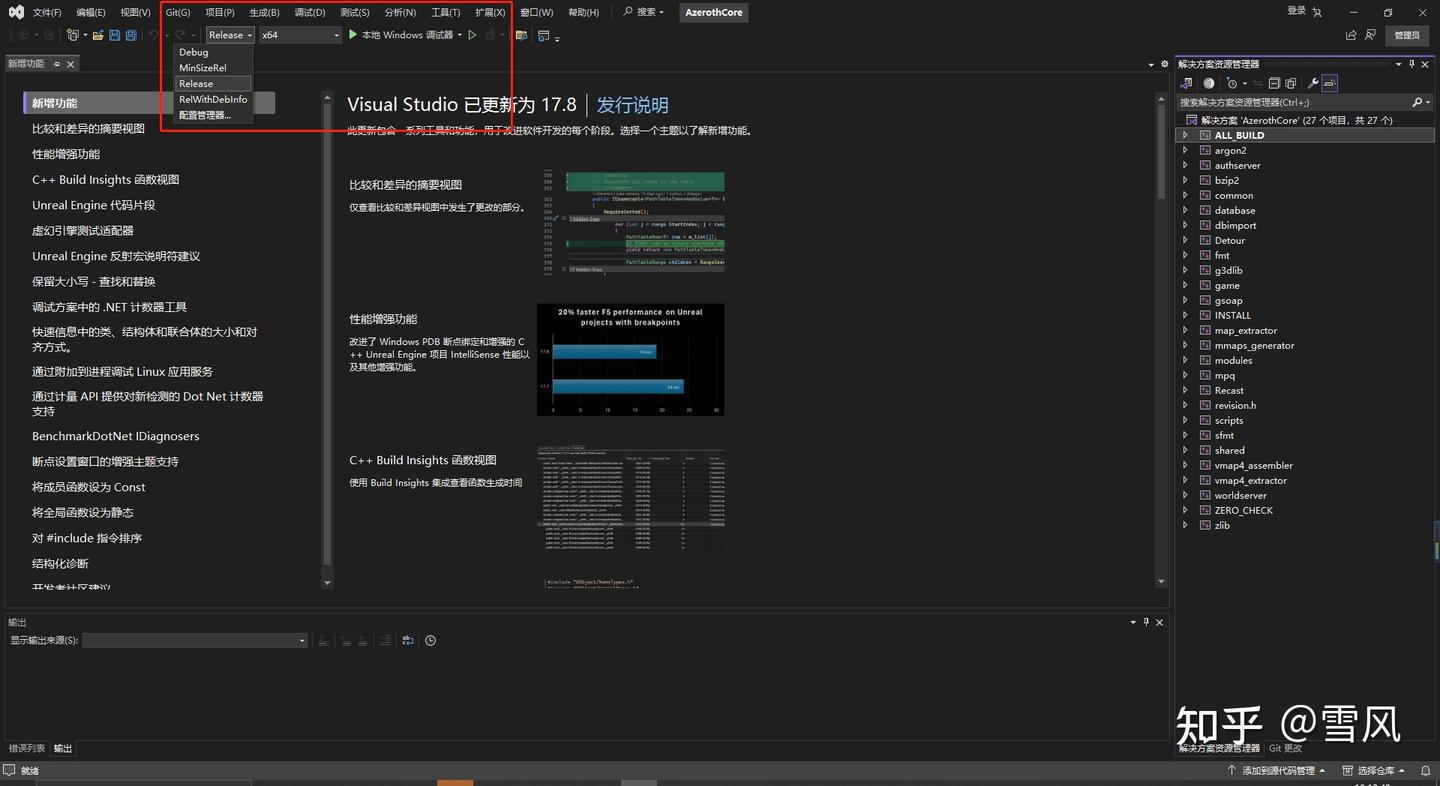The width and height of the screenshot is (1440, 786).
Task: Expand the worldserver project node
Action: pos(1185,495)
